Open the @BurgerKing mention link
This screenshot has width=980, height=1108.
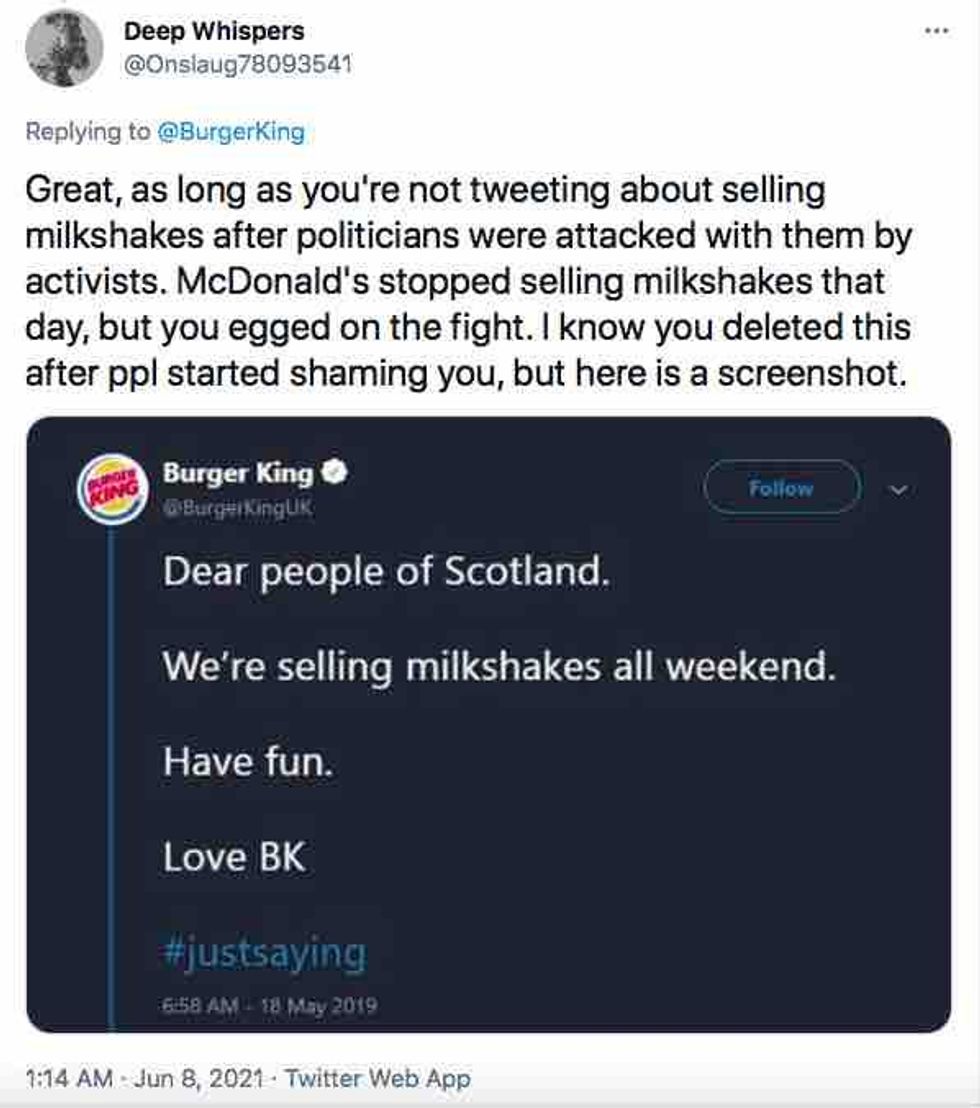tap(231, 131)
